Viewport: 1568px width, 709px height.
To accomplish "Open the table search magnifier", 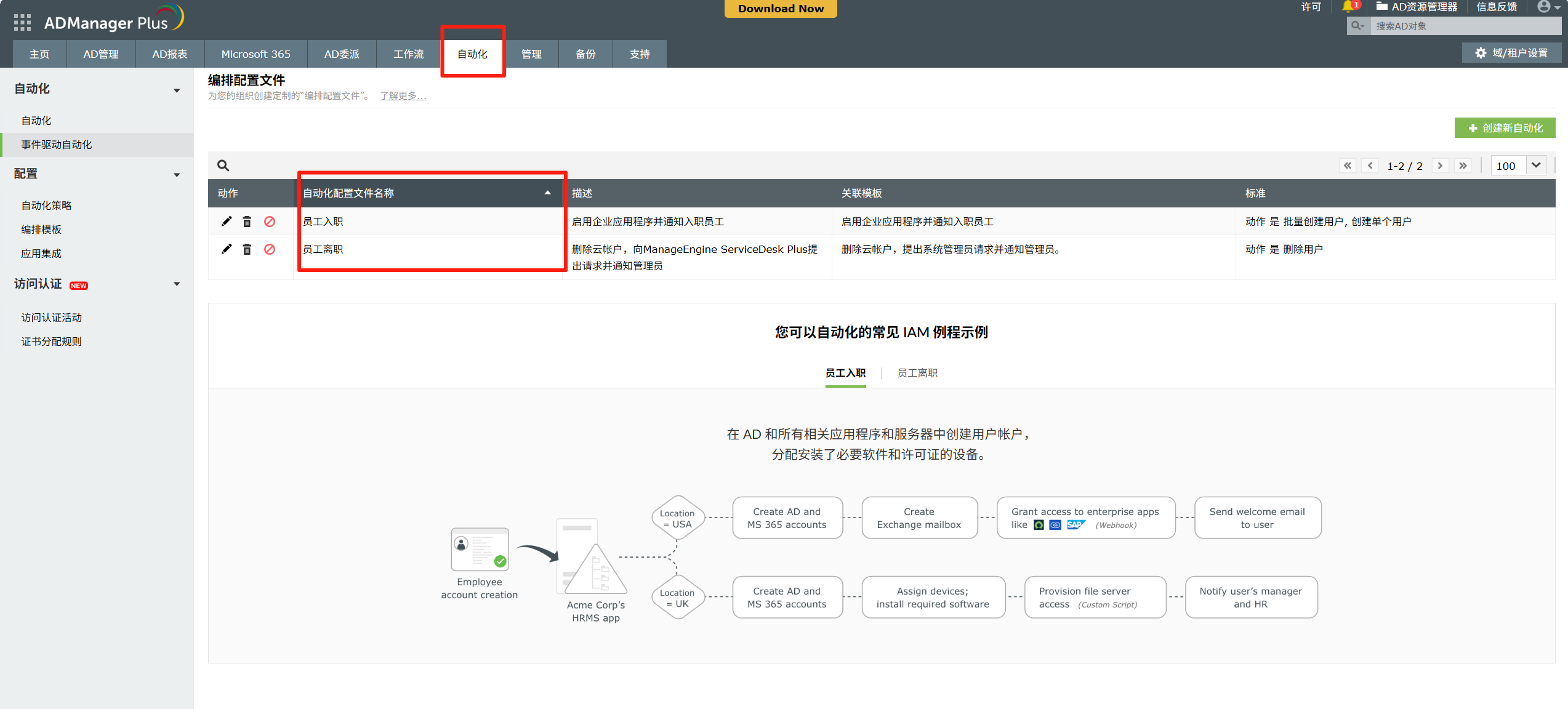I will 223,165.
